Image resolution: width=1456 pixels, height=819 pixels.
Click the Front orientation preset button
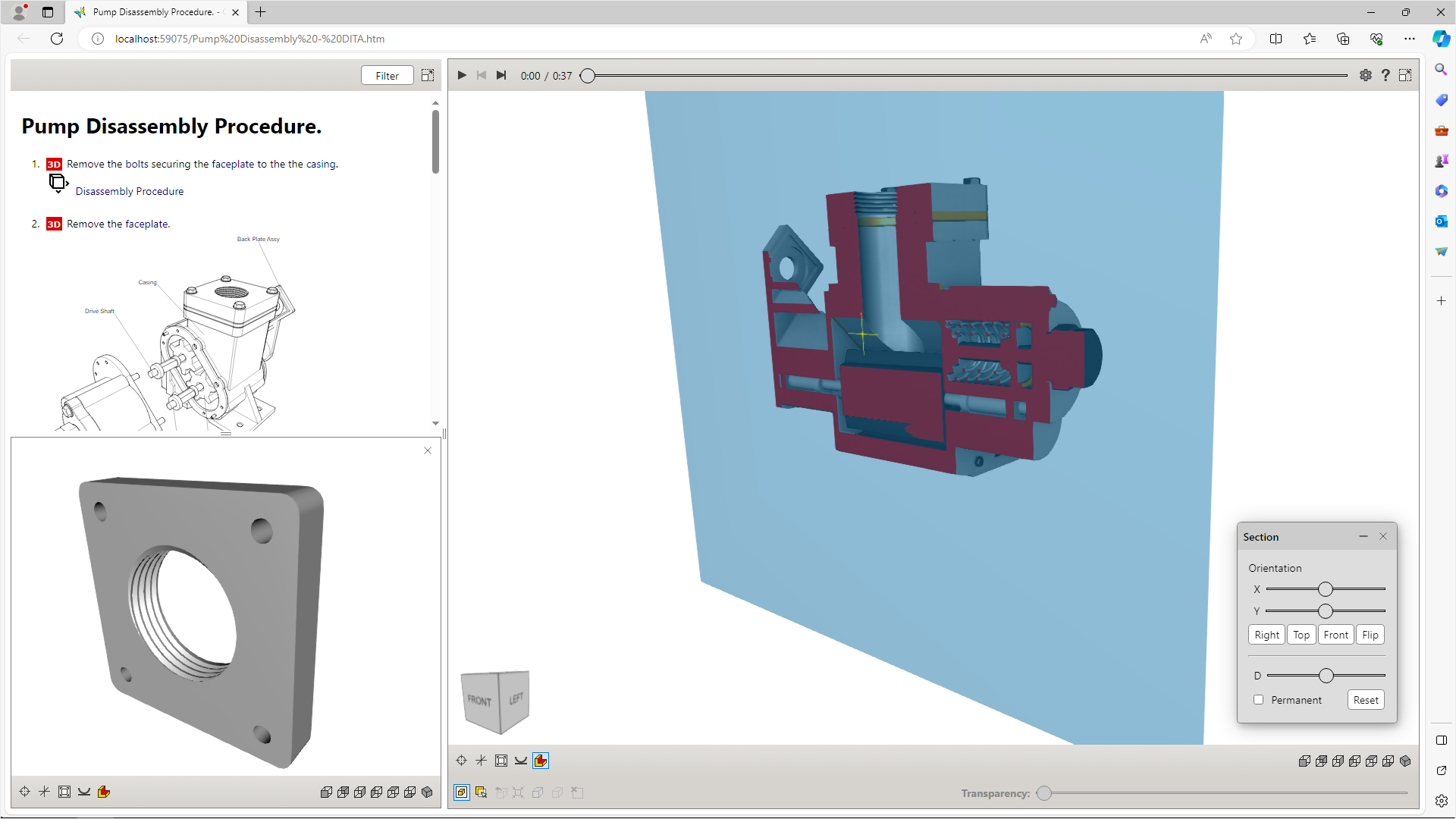coord(1337,635)
